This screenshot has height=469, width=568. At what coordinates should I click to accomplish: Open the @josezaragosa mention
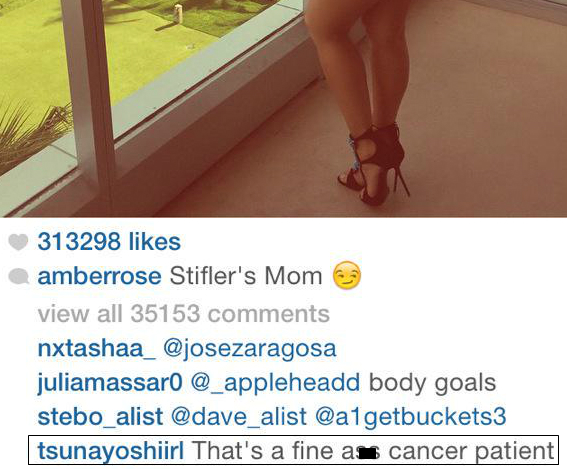click(x=250, y=349)
